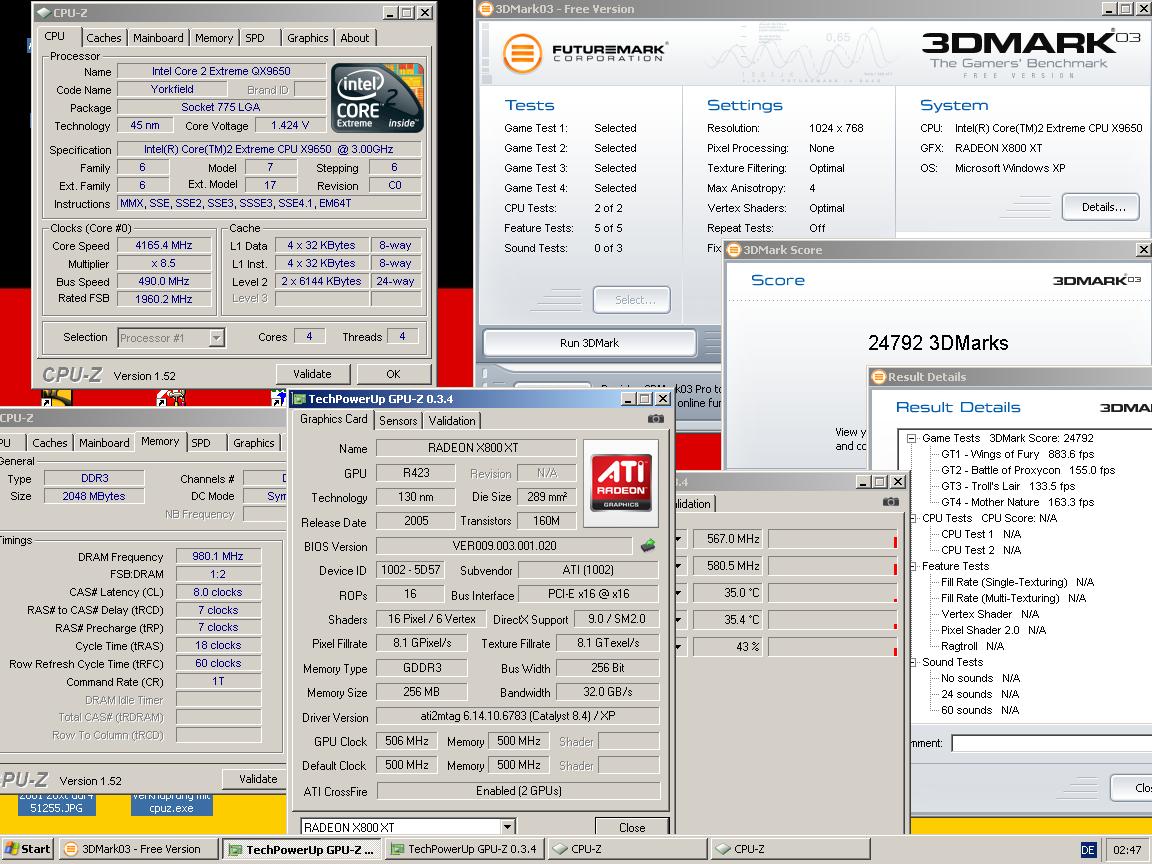1152x864 pixels.
Task: Switch to 3DMark03 taskbar button
Action: click(x=138, y=849)
